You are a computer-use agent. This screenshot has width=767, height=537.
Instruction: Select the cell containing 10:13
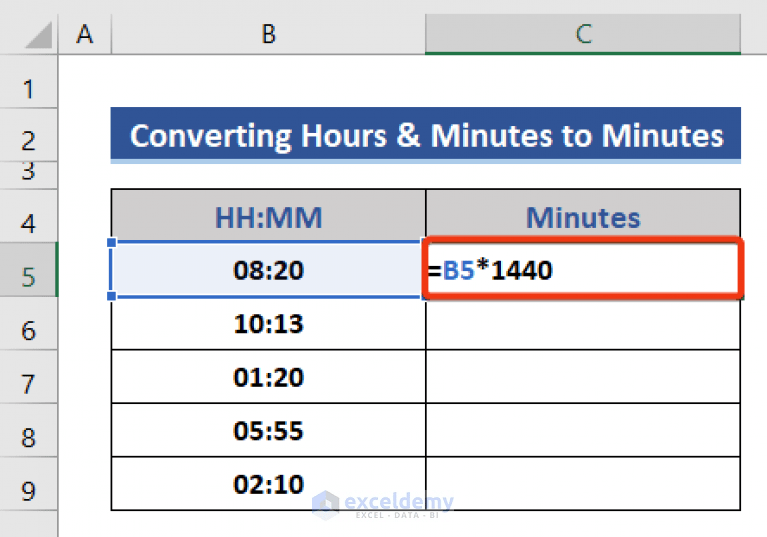pos(269,323)
